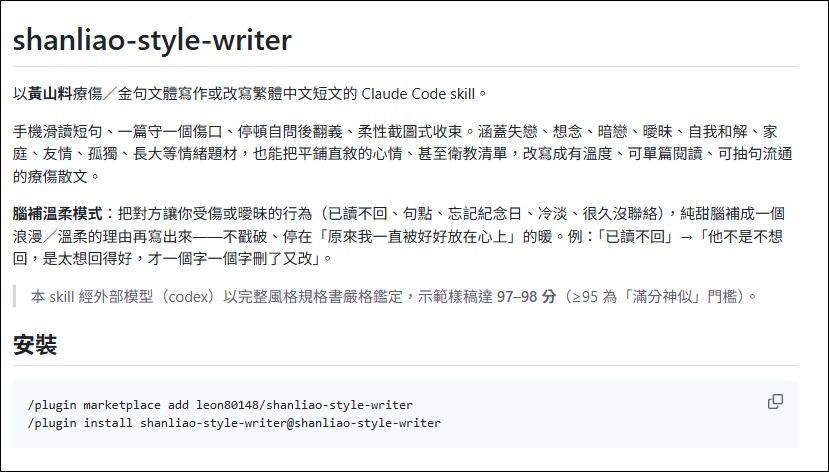Click the bold '97–98 分' score text
This screenshot has width=829, height=472.
coord(526,297)
